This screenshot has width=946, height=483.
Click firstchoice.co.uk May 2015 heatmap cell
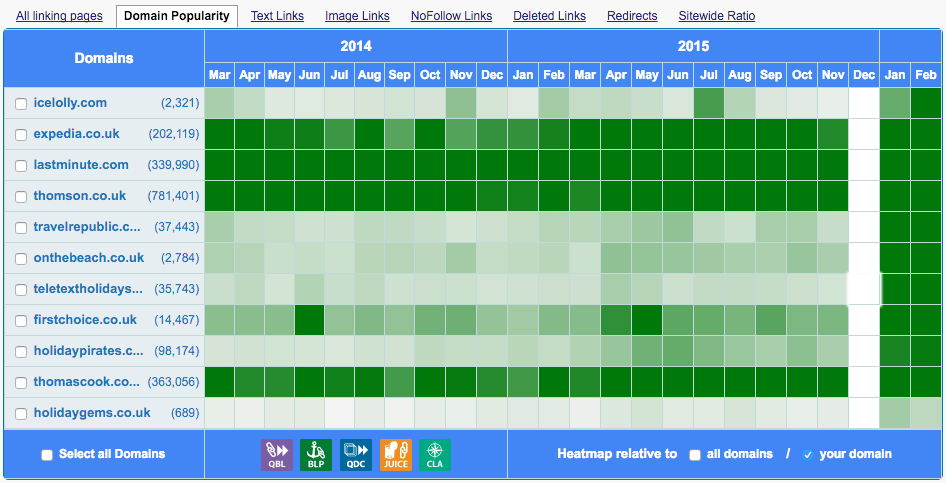coord(647,320)
